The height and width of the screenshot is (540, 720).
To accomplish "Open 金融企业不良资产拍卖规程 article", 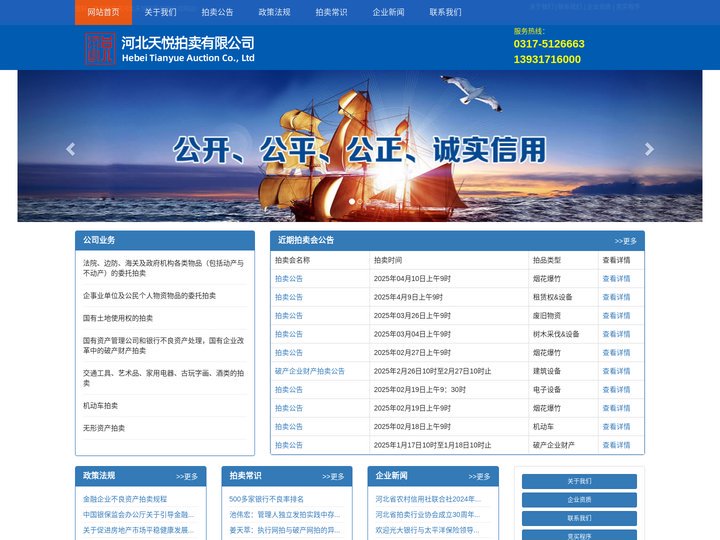I will (x=125, y=499).
